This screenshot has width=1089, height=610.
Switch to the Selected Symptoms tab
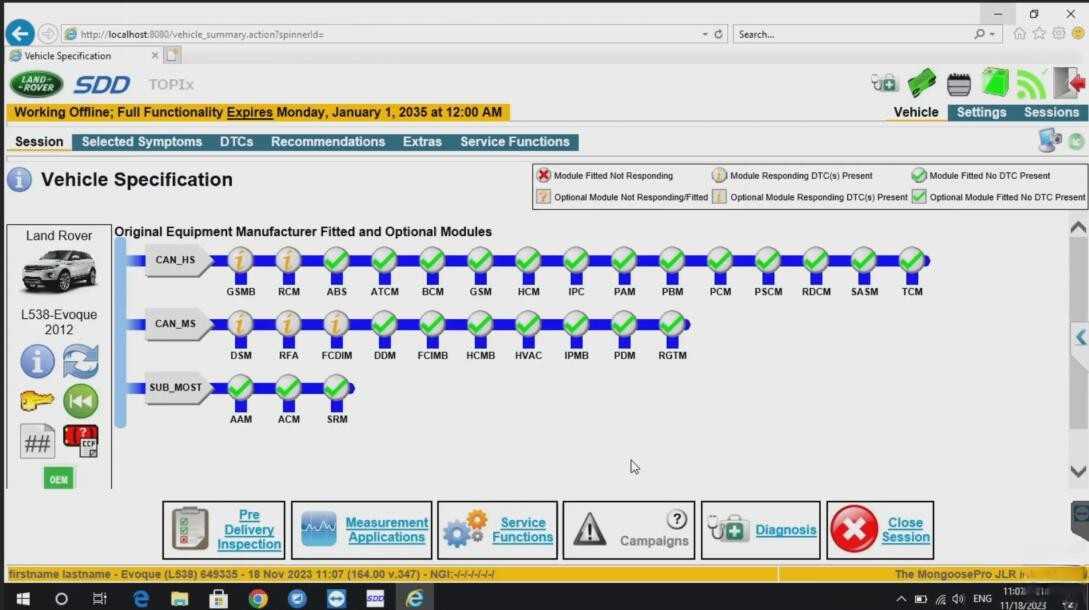coord(142,142)
